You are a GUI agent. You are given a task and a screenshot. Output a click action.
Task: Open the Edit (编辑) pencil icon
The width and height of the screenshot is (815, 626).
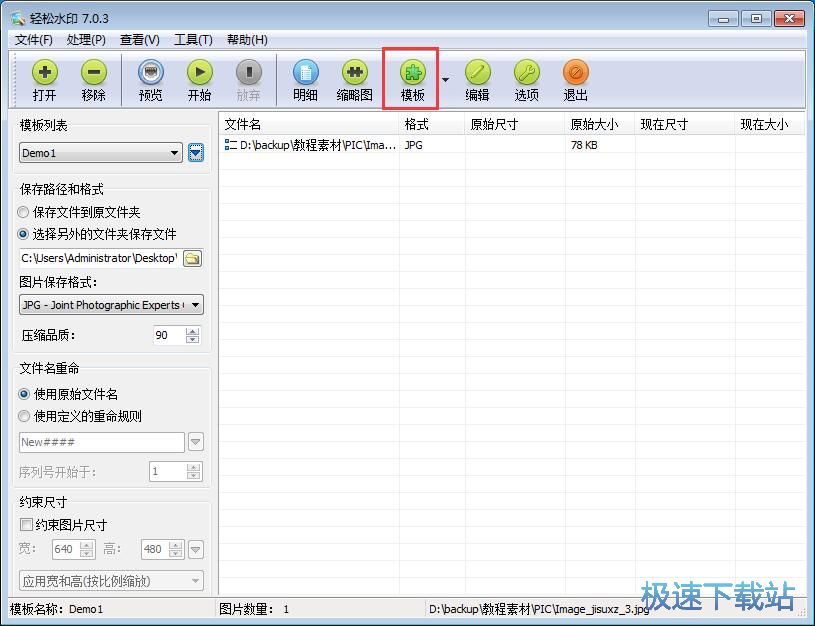[477, 72]
